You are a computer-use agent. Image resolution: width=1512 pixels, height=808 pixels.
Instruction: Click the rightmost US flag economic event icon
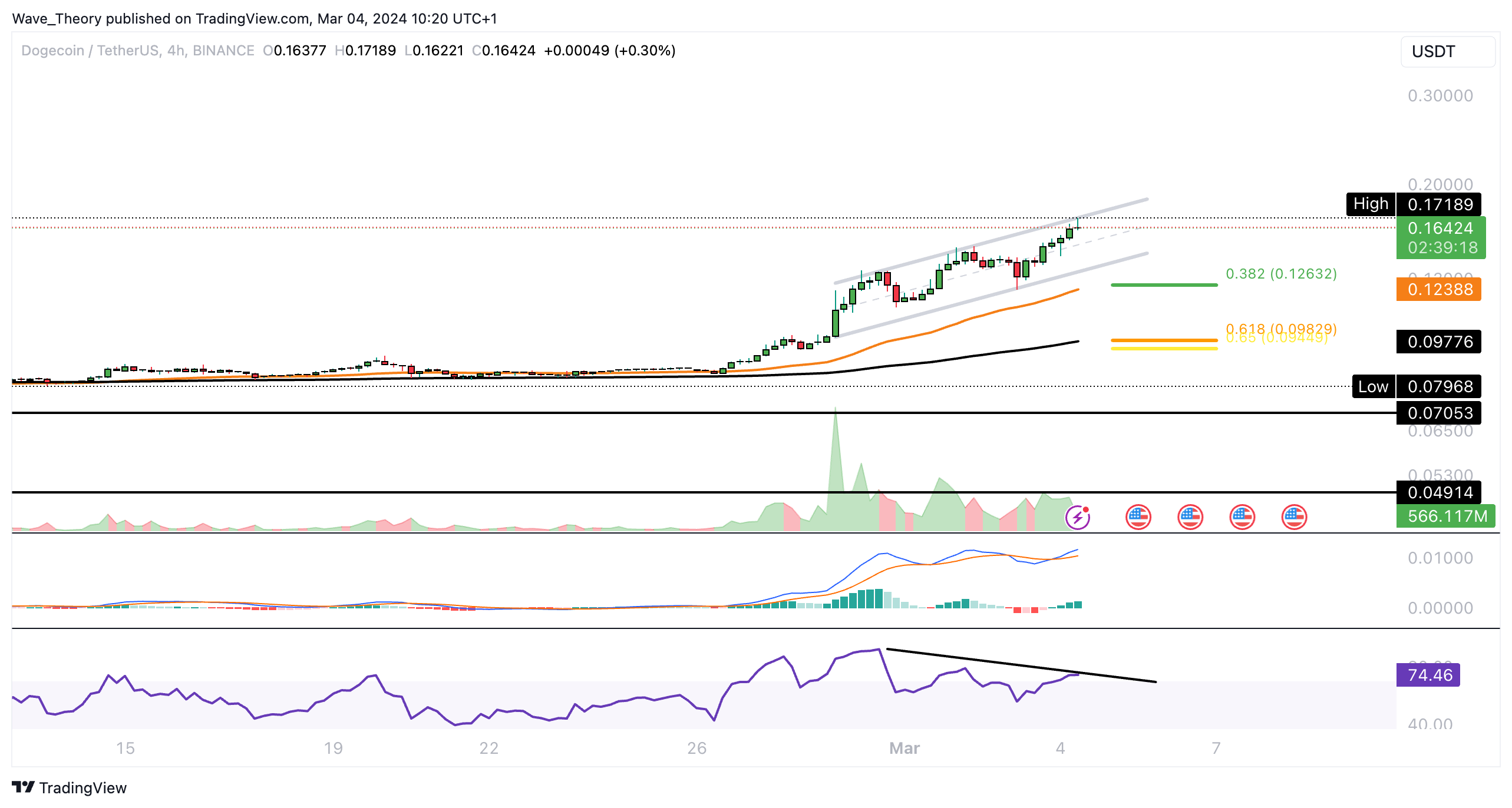(x=1294, y=518)
